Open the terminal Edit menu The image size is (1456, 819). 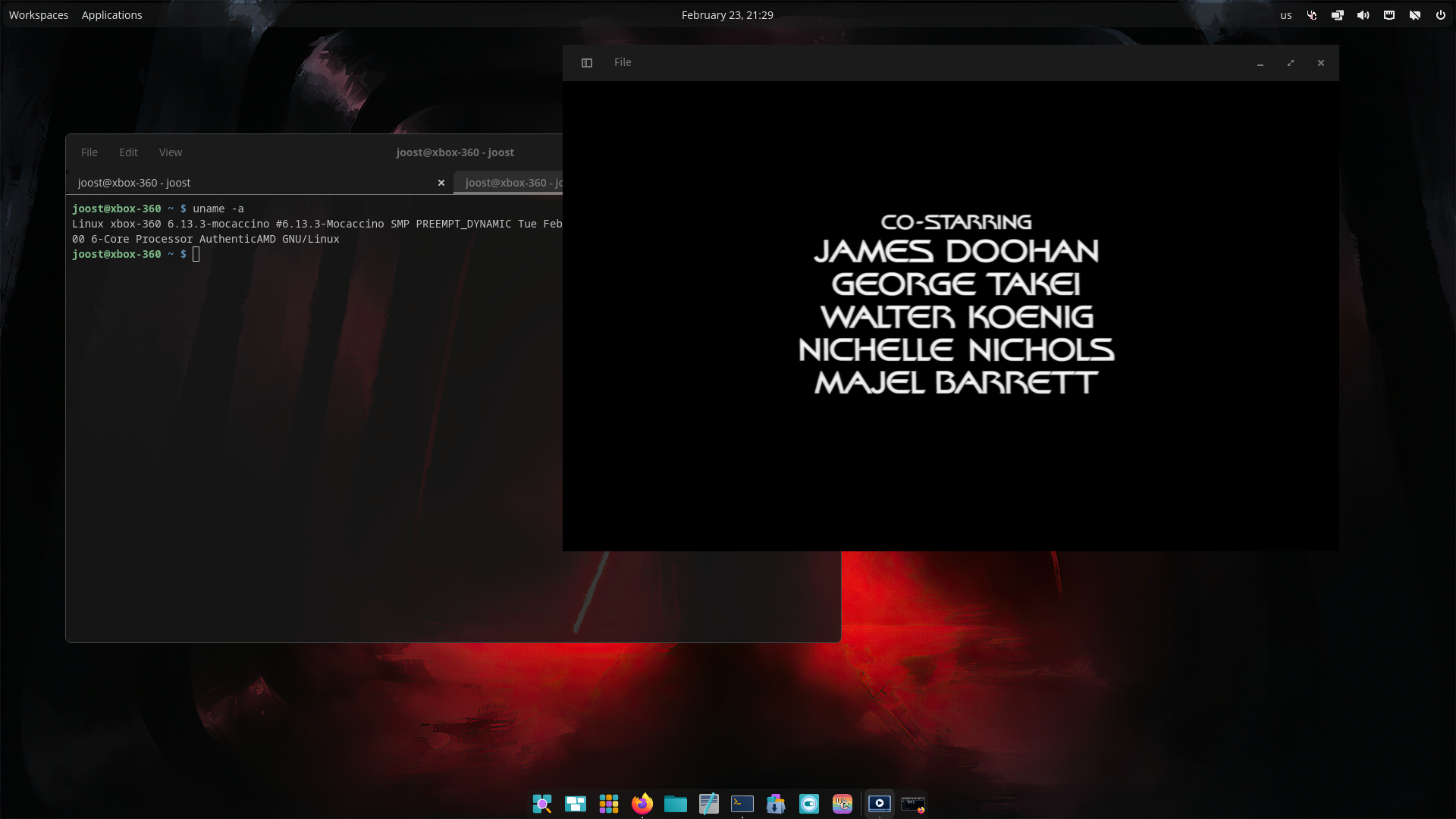(128, 152)
